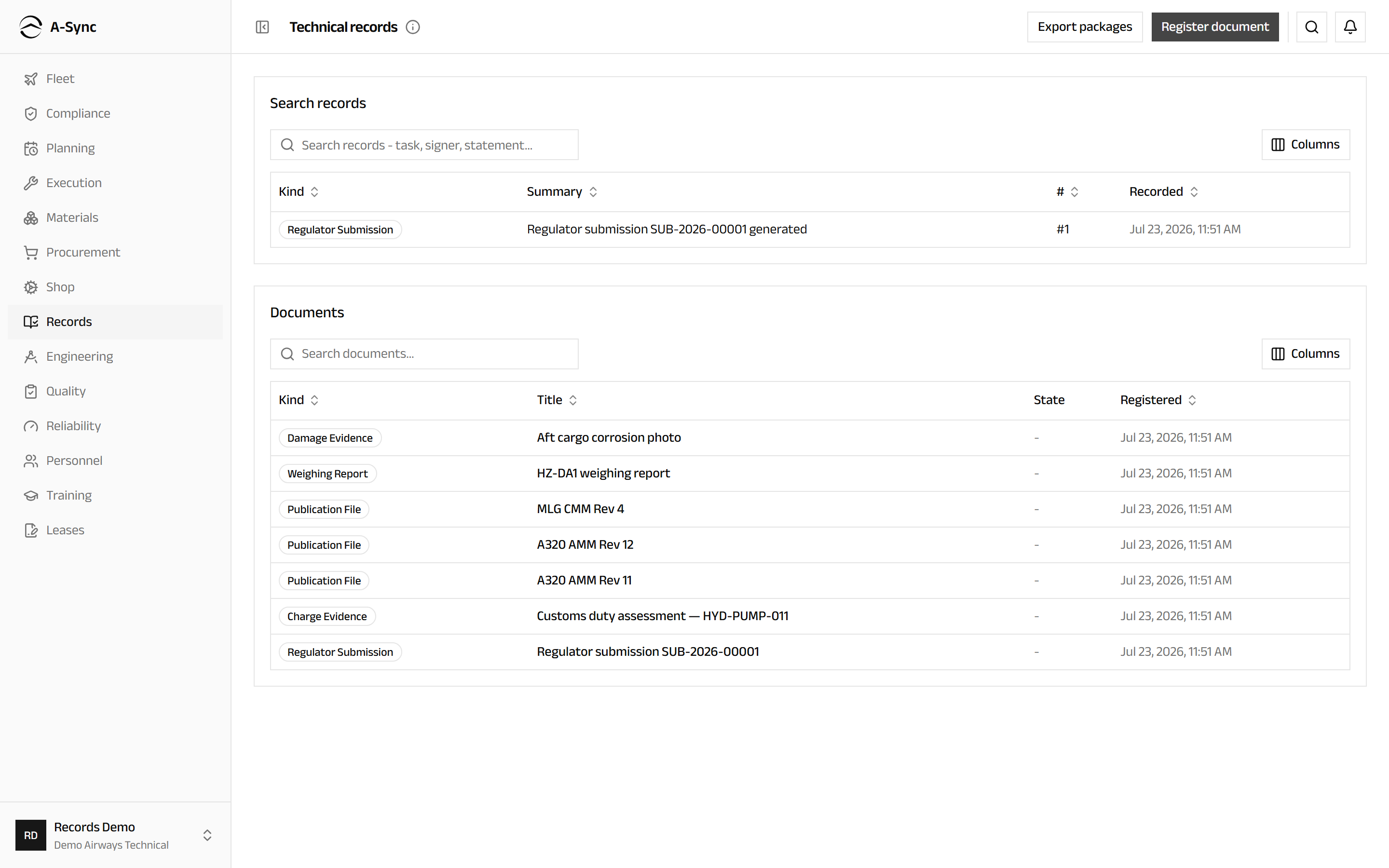Click the Damage Evidence kind badge
Image resolution: width=1389 pixels, height=868 pixels.
(330, 438)
